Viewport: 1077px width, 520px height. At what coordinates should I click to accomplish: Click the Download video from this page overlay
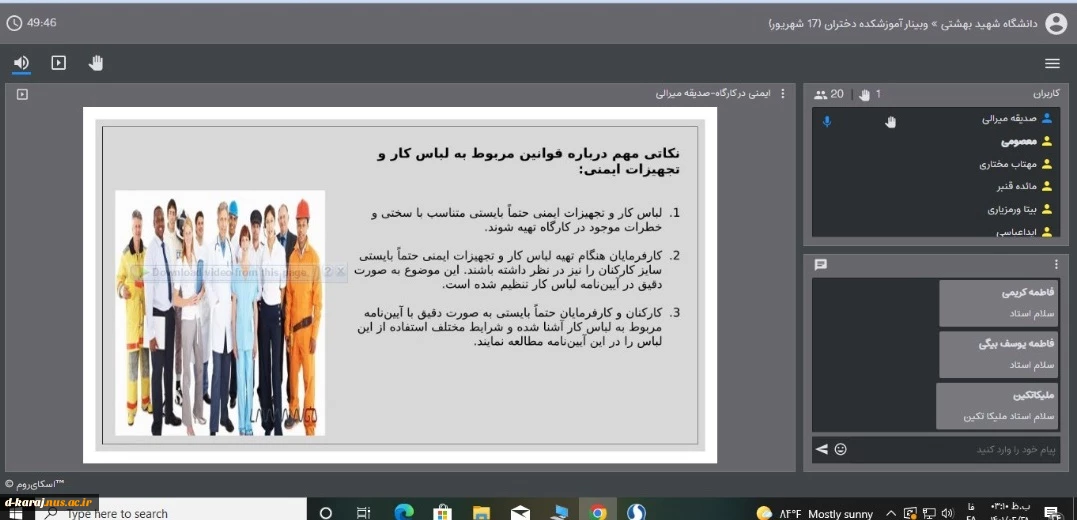point(231,272)
